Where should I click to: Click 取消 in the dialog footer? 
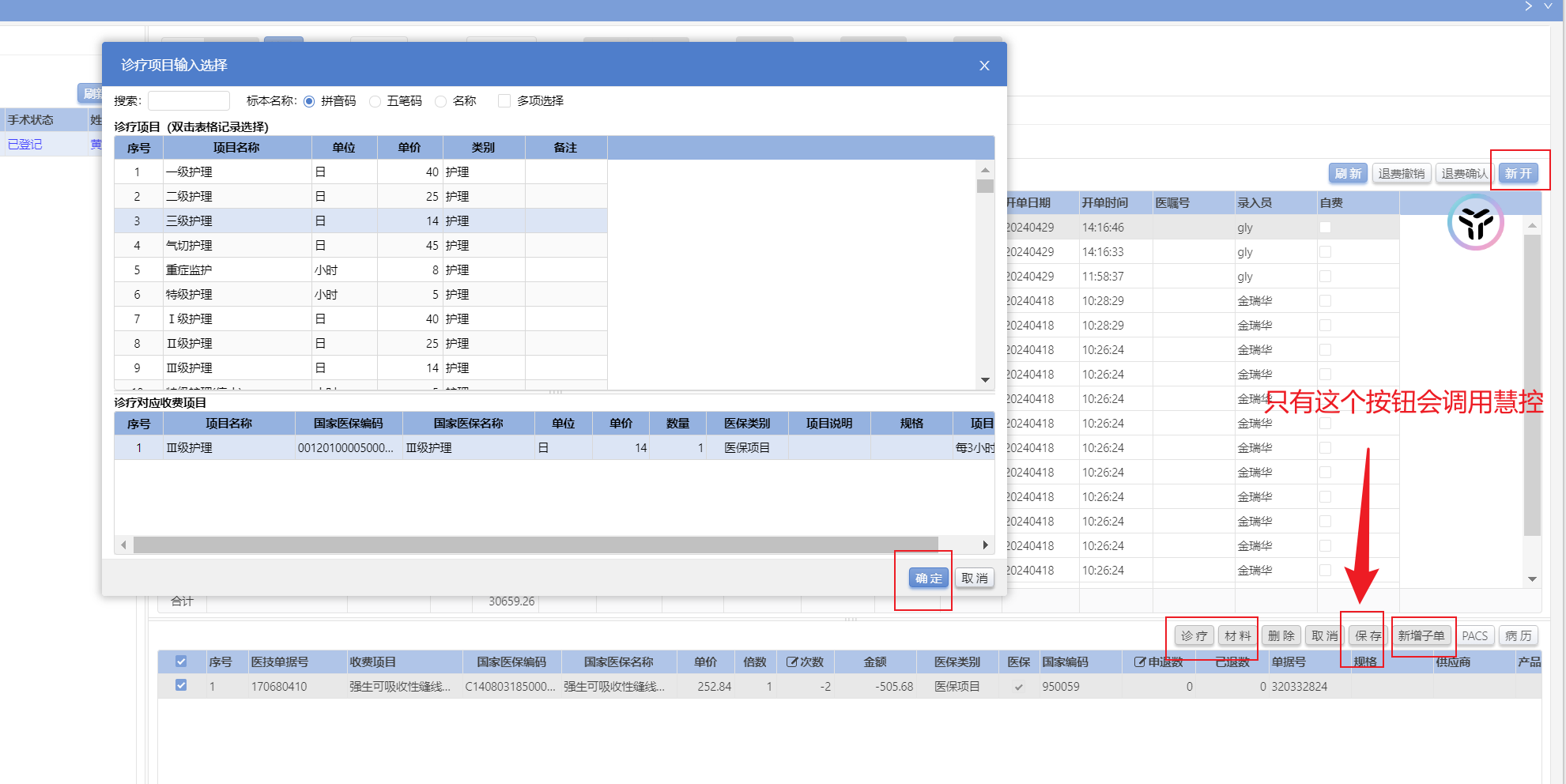point(974,579)
